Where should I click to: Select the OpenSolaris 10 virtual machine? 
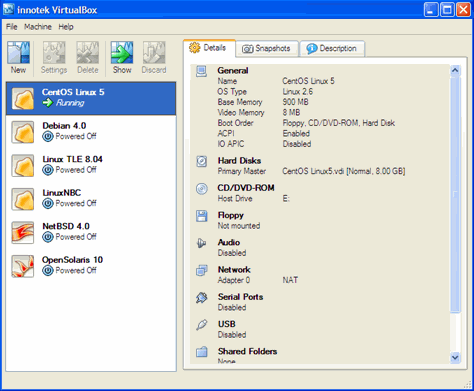click(x=91, y=266)
